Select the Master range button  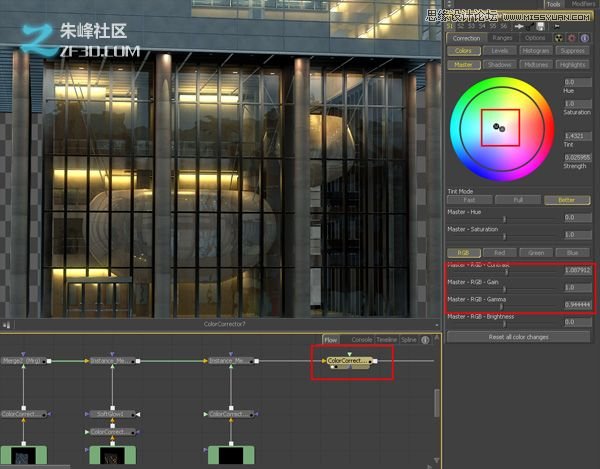[463, 65]
